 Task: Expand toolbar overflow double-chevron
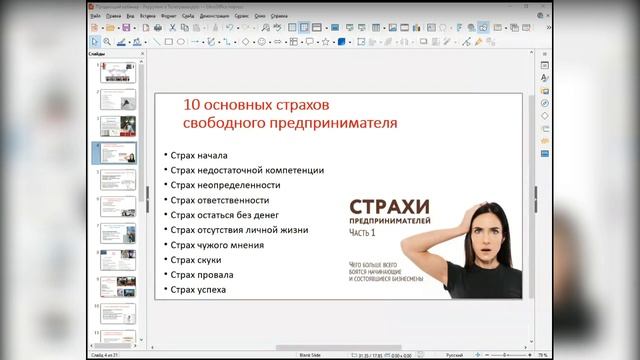click(549, 27)
